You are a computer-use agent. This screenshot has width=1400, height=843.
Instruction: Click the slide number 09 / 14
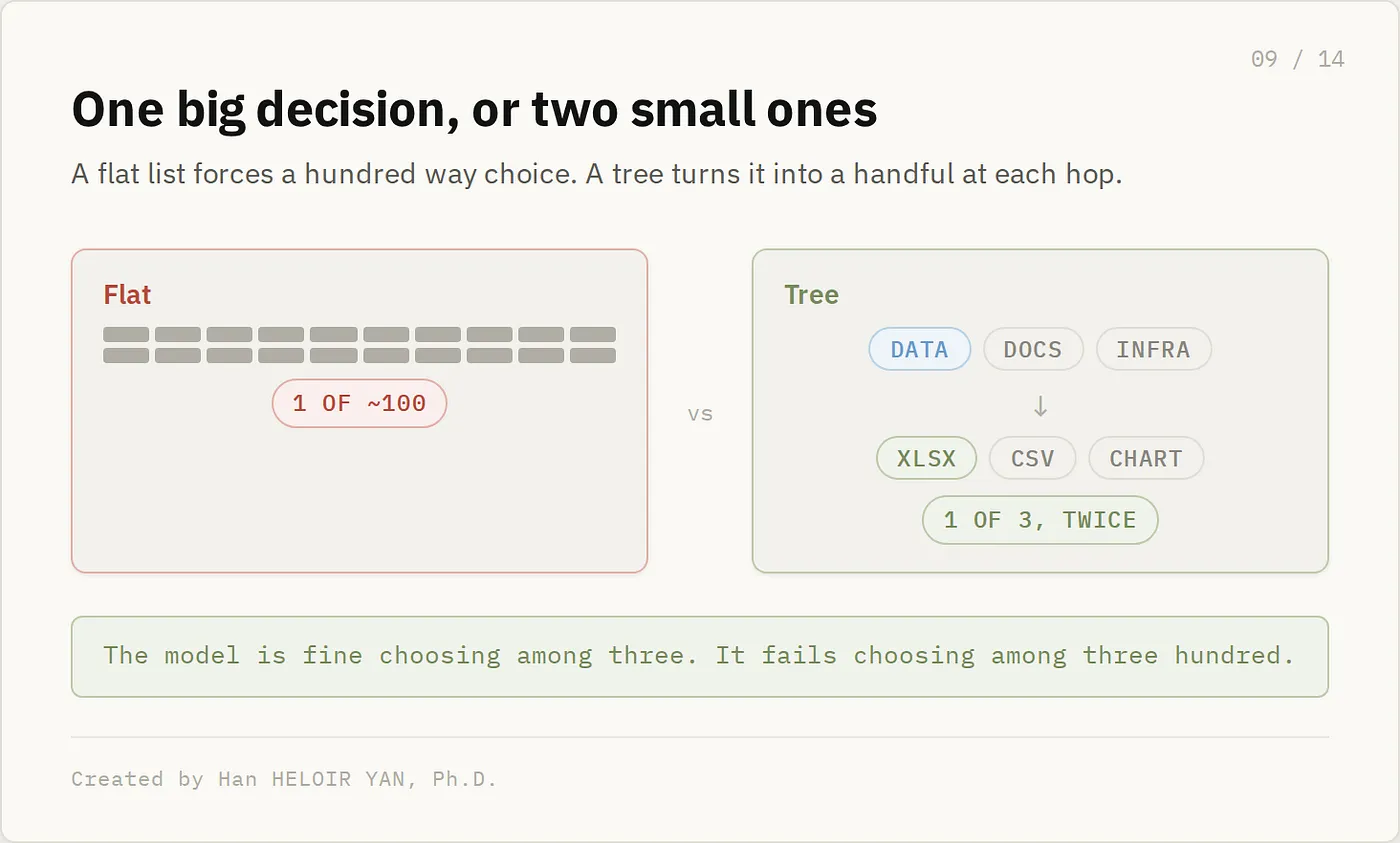click(1297, 59)
